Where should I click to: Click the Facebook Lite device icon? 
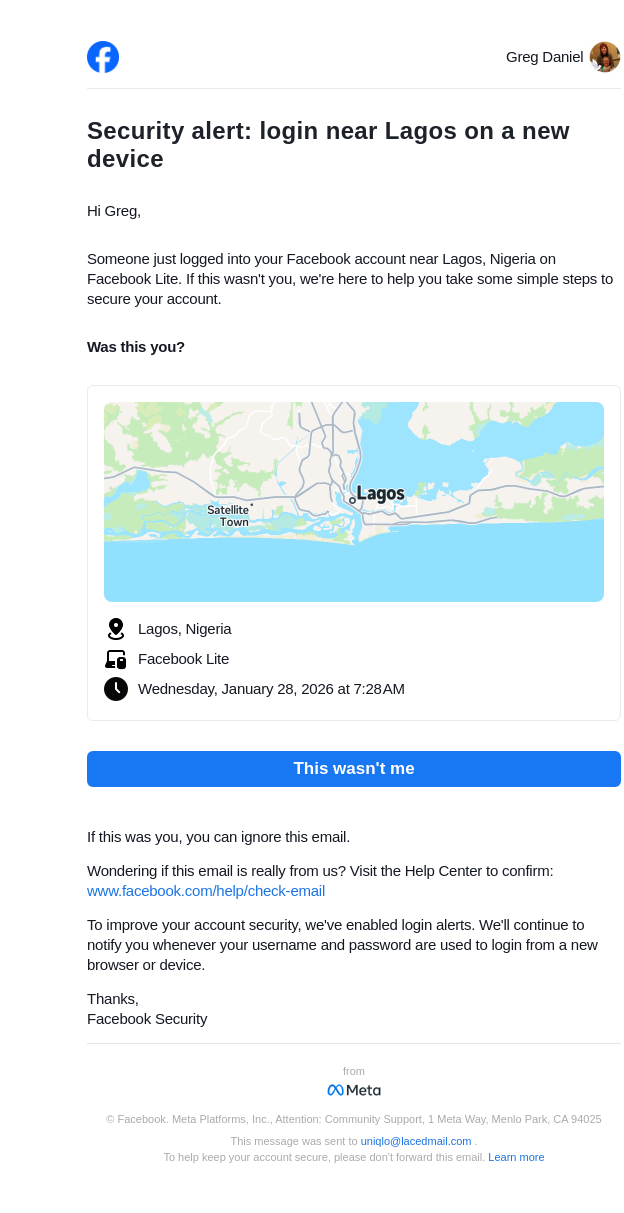[x=116, y=659]
